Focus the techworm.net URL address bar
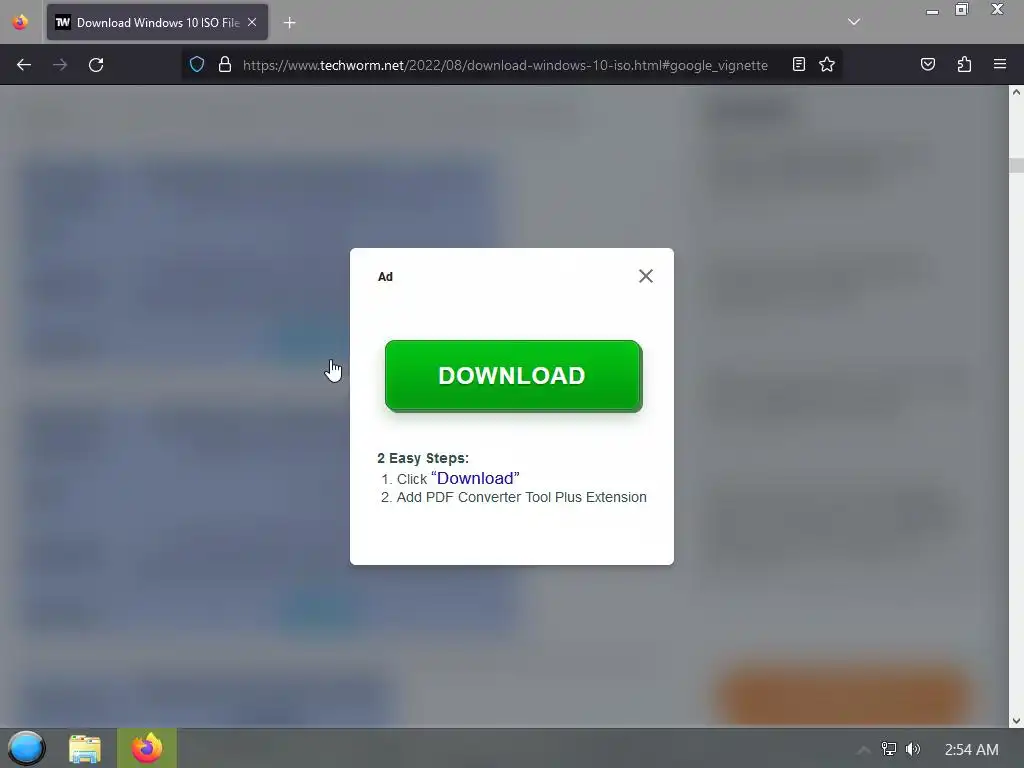Viewport: 1024px width, 768px height. 505,65
